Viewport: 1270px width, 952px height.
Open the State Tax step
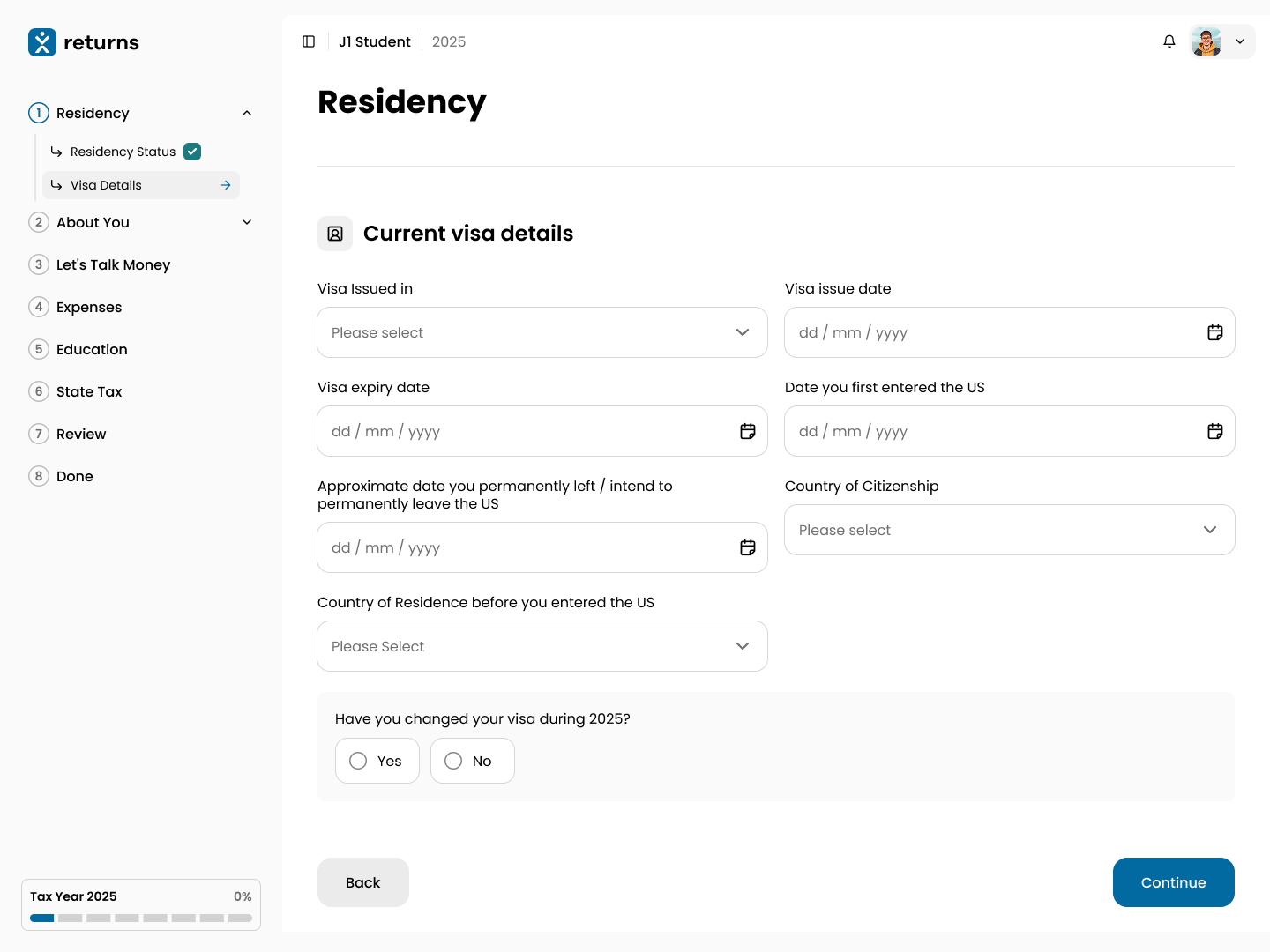pos(89,391)
